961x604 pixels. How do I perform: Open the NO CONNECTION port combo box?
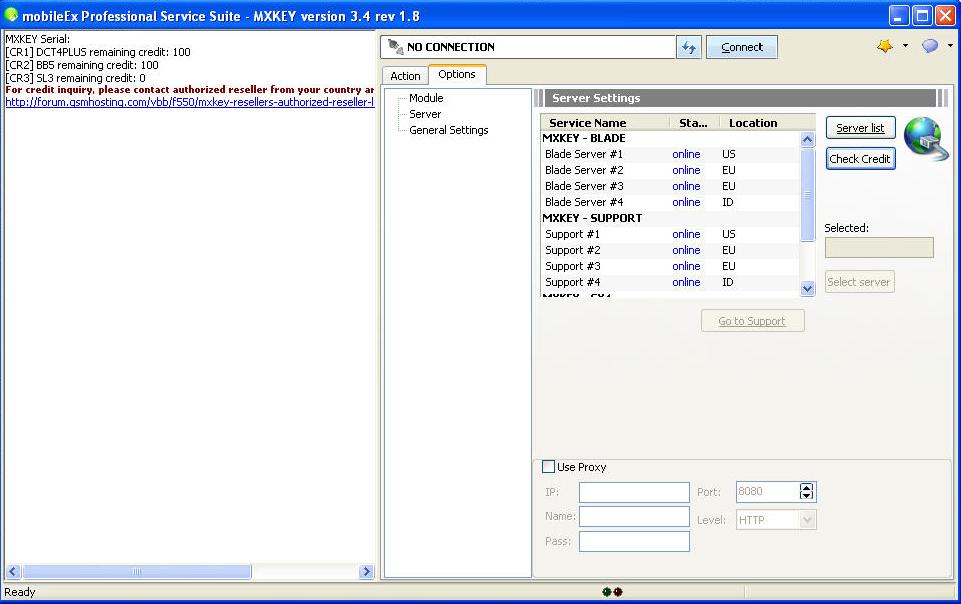tap(528, 47)
